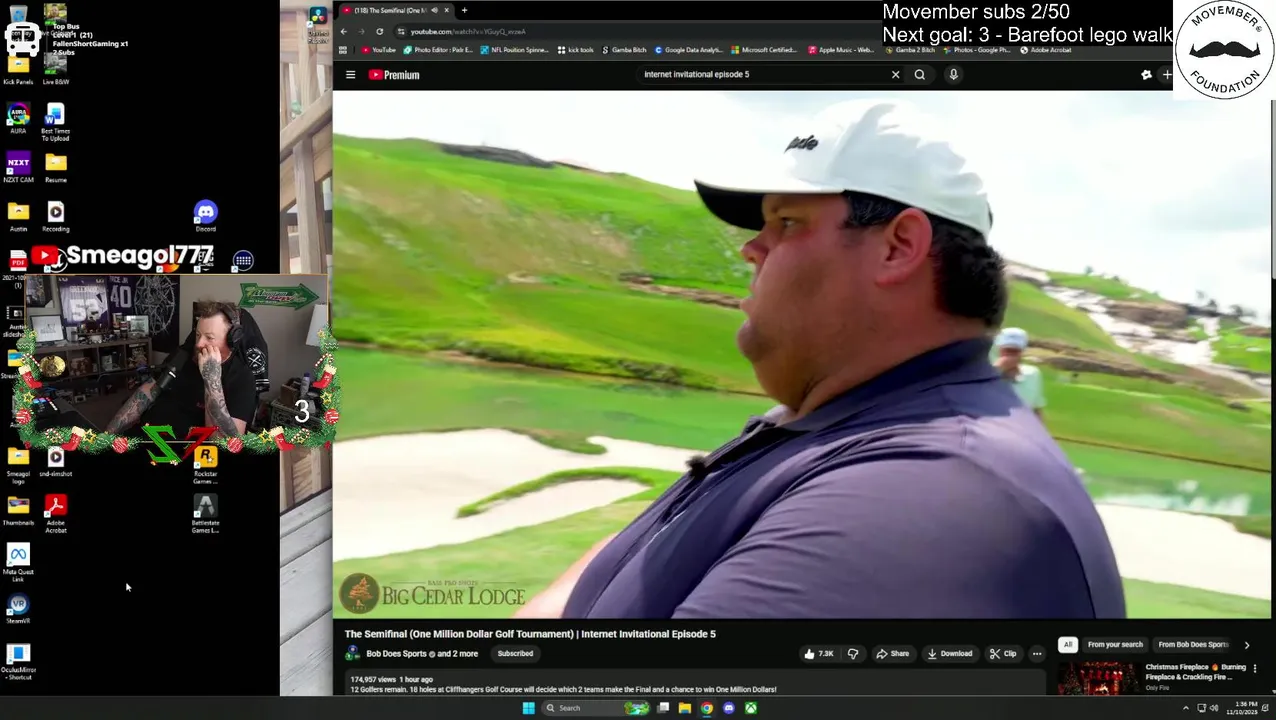The width and height of the screenshot is (1276, 720).
Task: Select the Resume desktop folder
Action: click(x=56, y=167)
